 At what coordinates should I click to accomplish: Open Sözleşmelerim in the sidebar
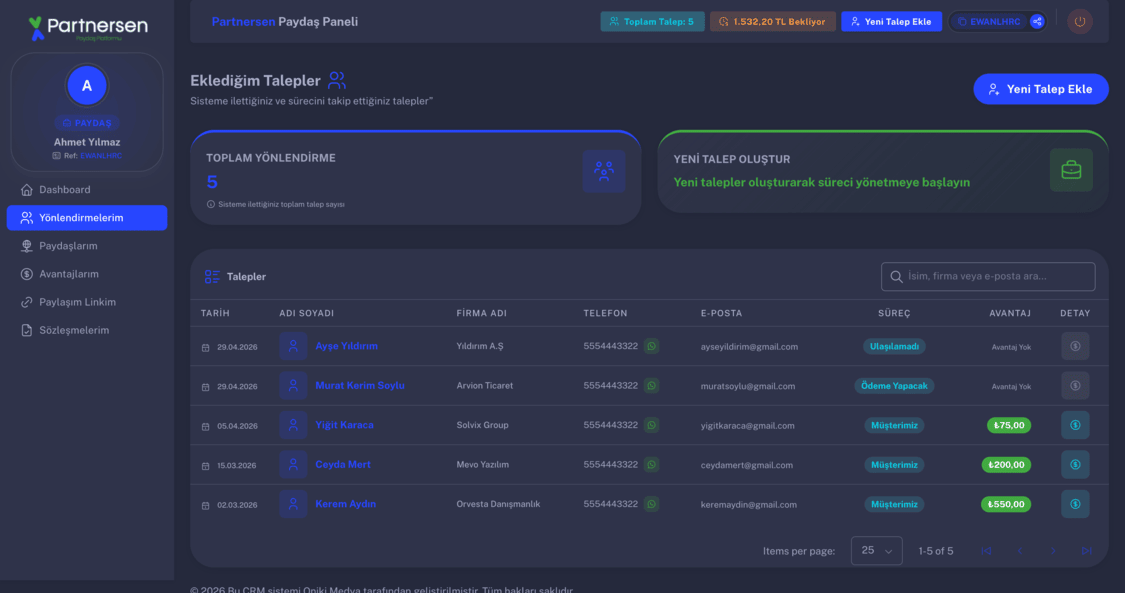87,330
